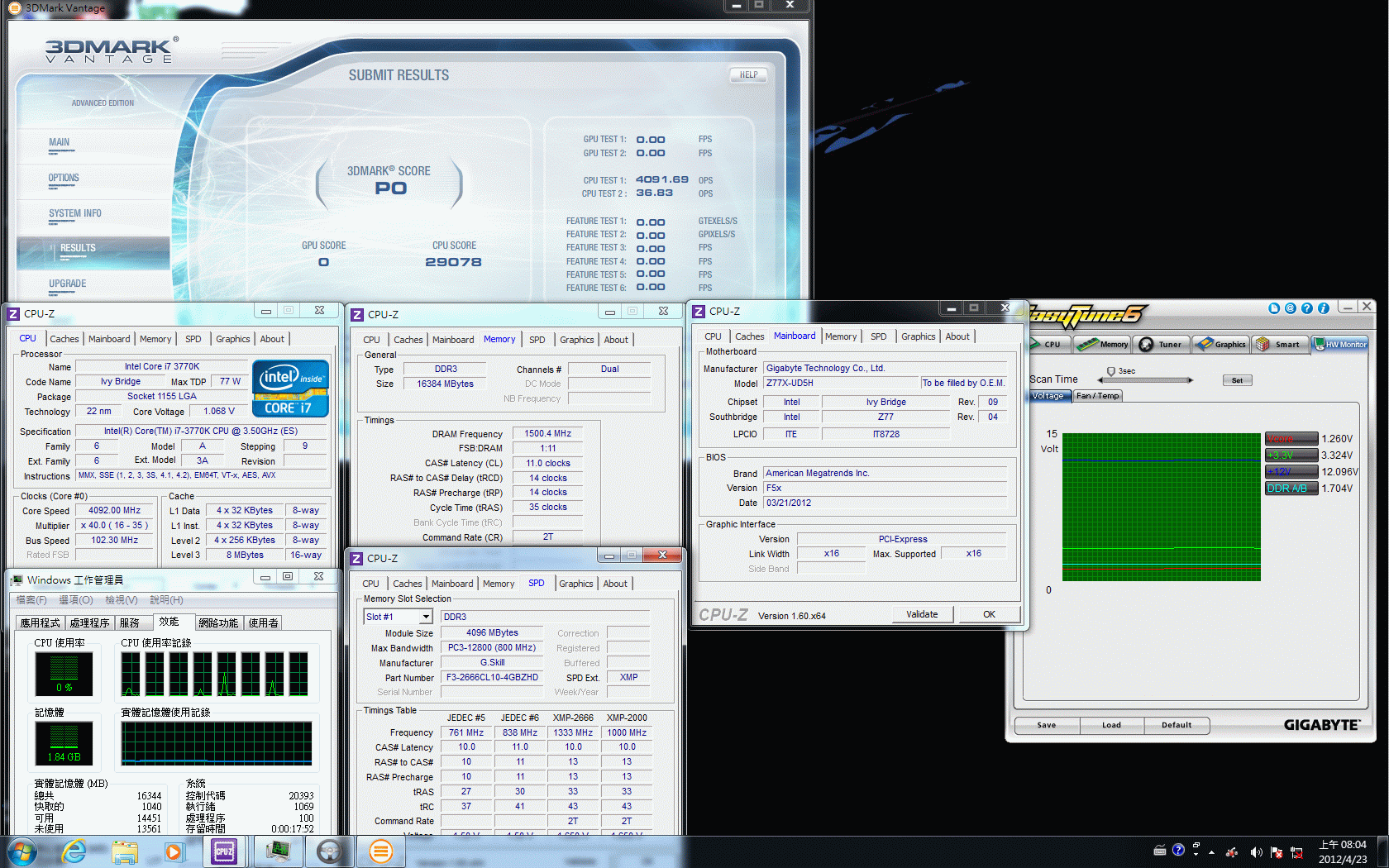This screenshot has width=1389, height=868.
Task: Click HELP button in 3DMark Vantage
Action: tap(748, 75)
